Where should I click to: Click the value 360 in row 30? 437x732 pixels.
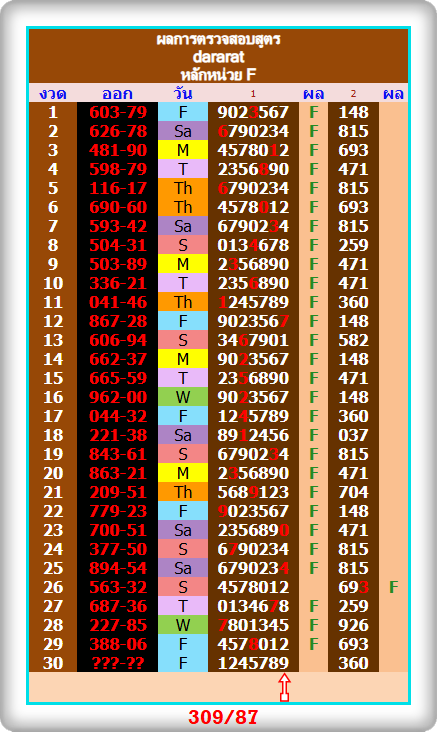click(353, 663)
